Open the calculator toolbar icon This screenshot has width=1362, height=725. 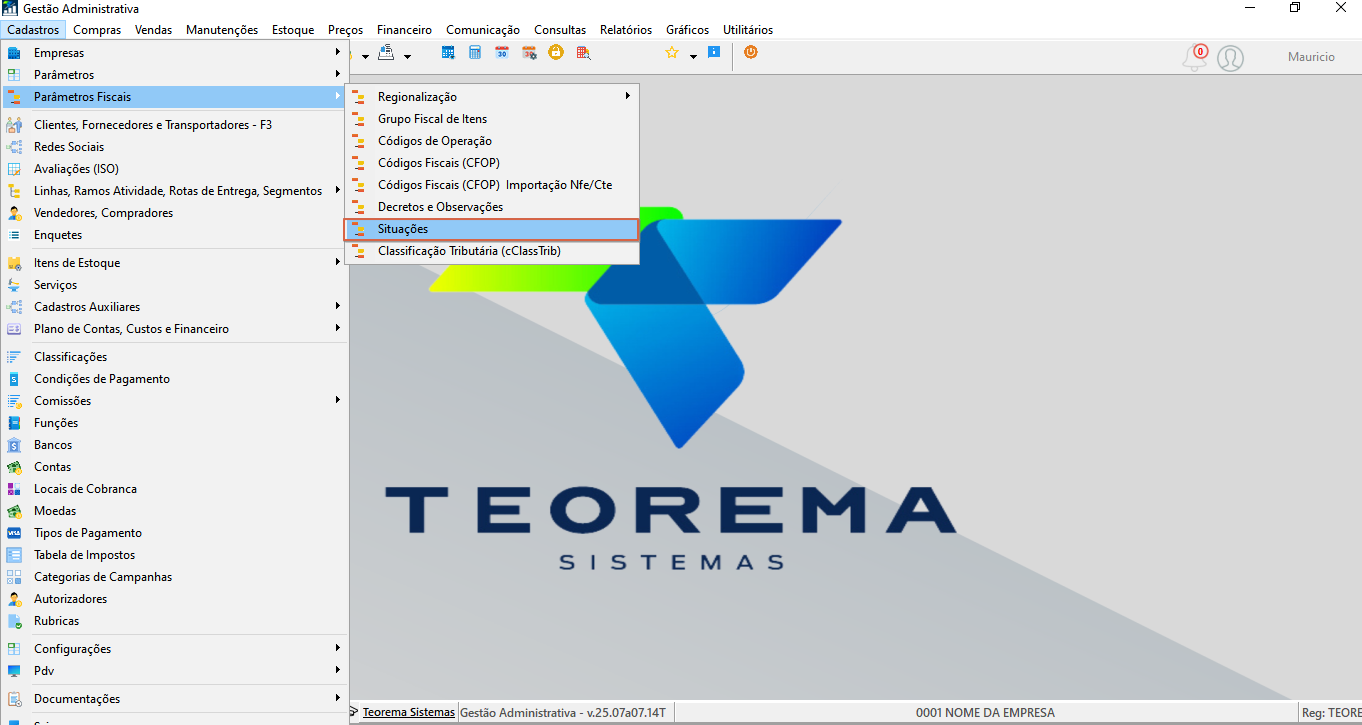(x=475, y=53)
